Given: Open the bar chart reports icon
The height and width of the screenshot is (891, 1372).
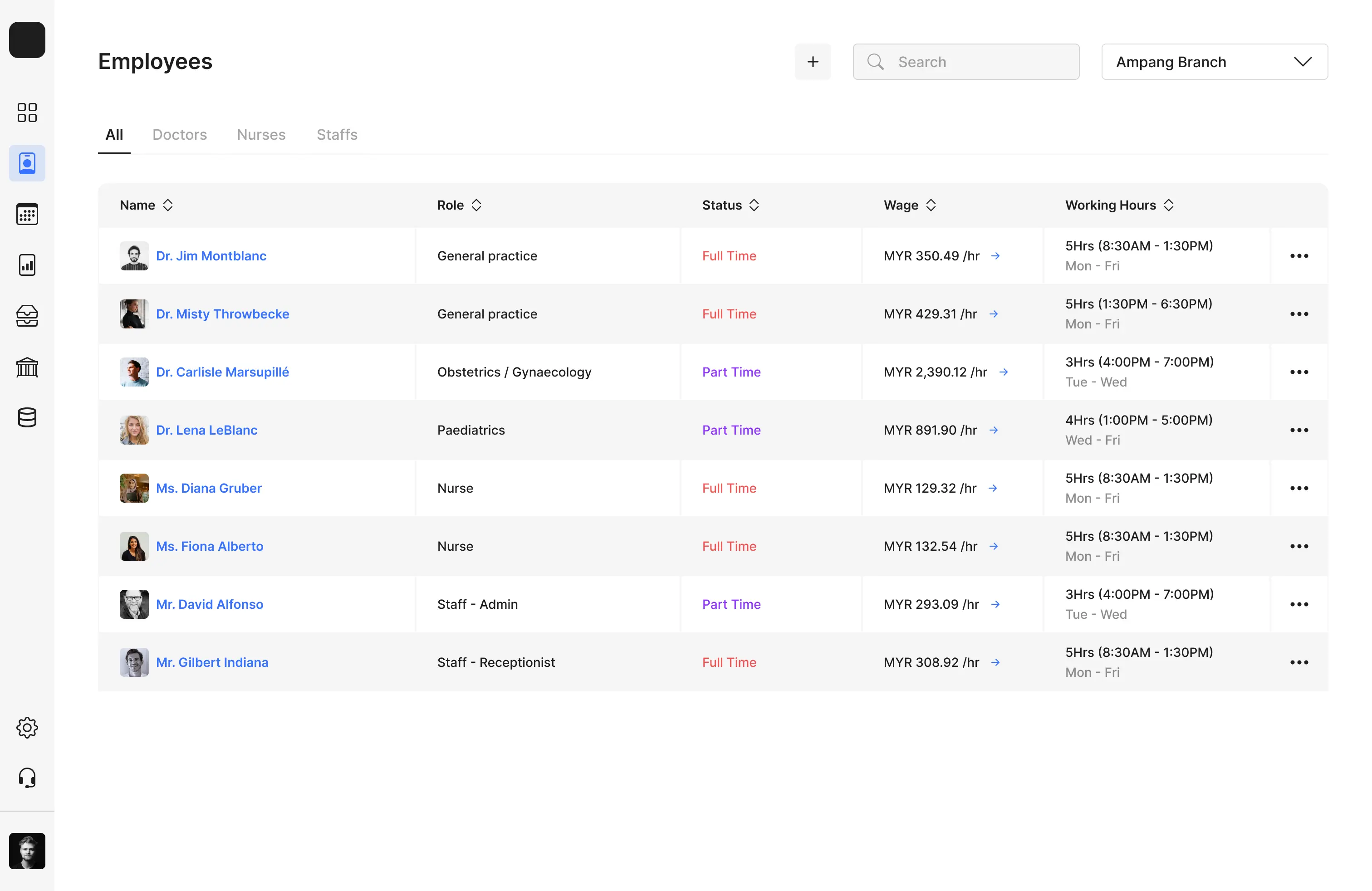Looking at the screenshot, I should (x=27, y=265).
